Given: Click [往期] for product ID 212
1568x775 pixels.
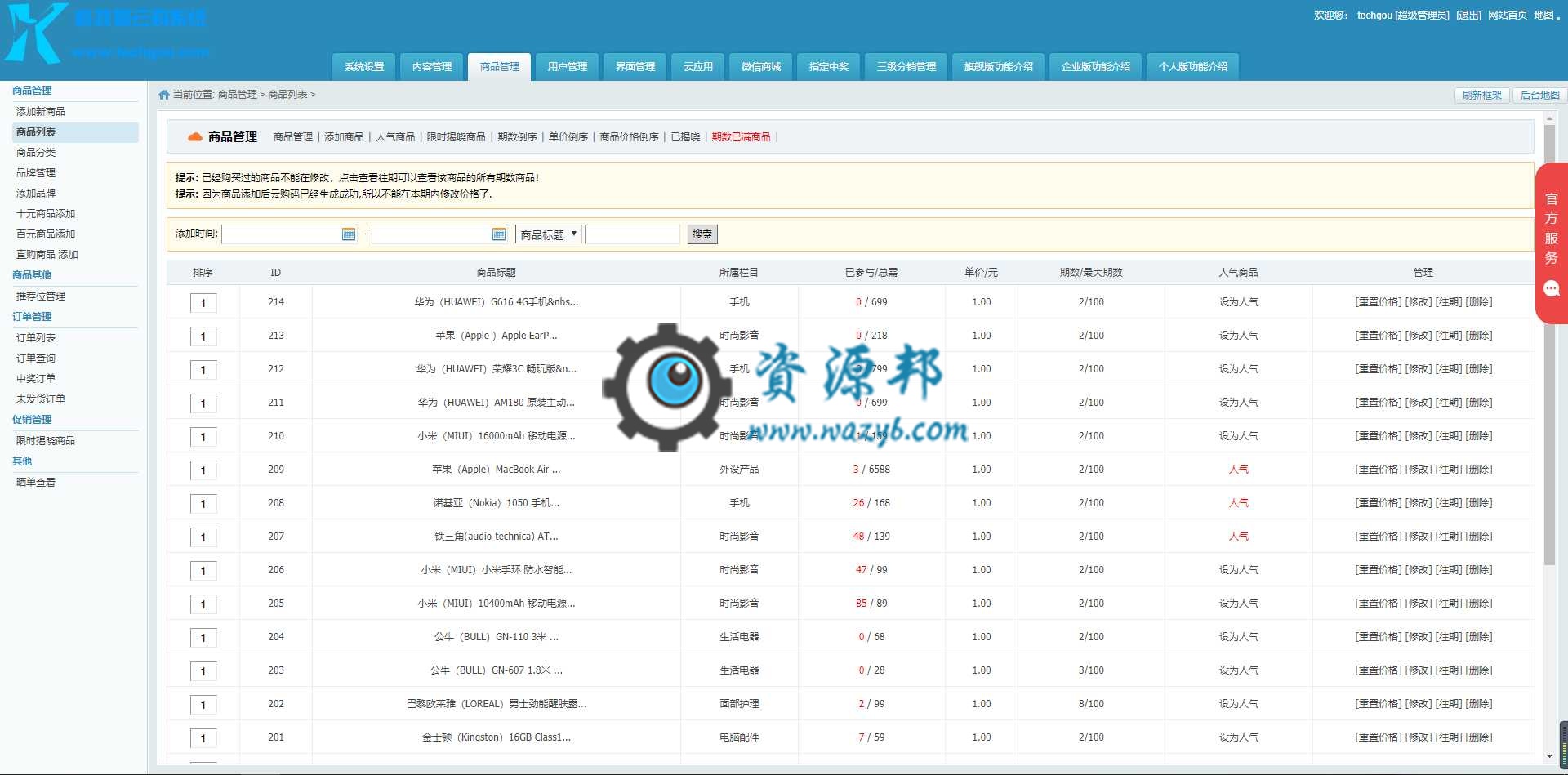Looking at the screenshot, I should [x=1449, y=369].
